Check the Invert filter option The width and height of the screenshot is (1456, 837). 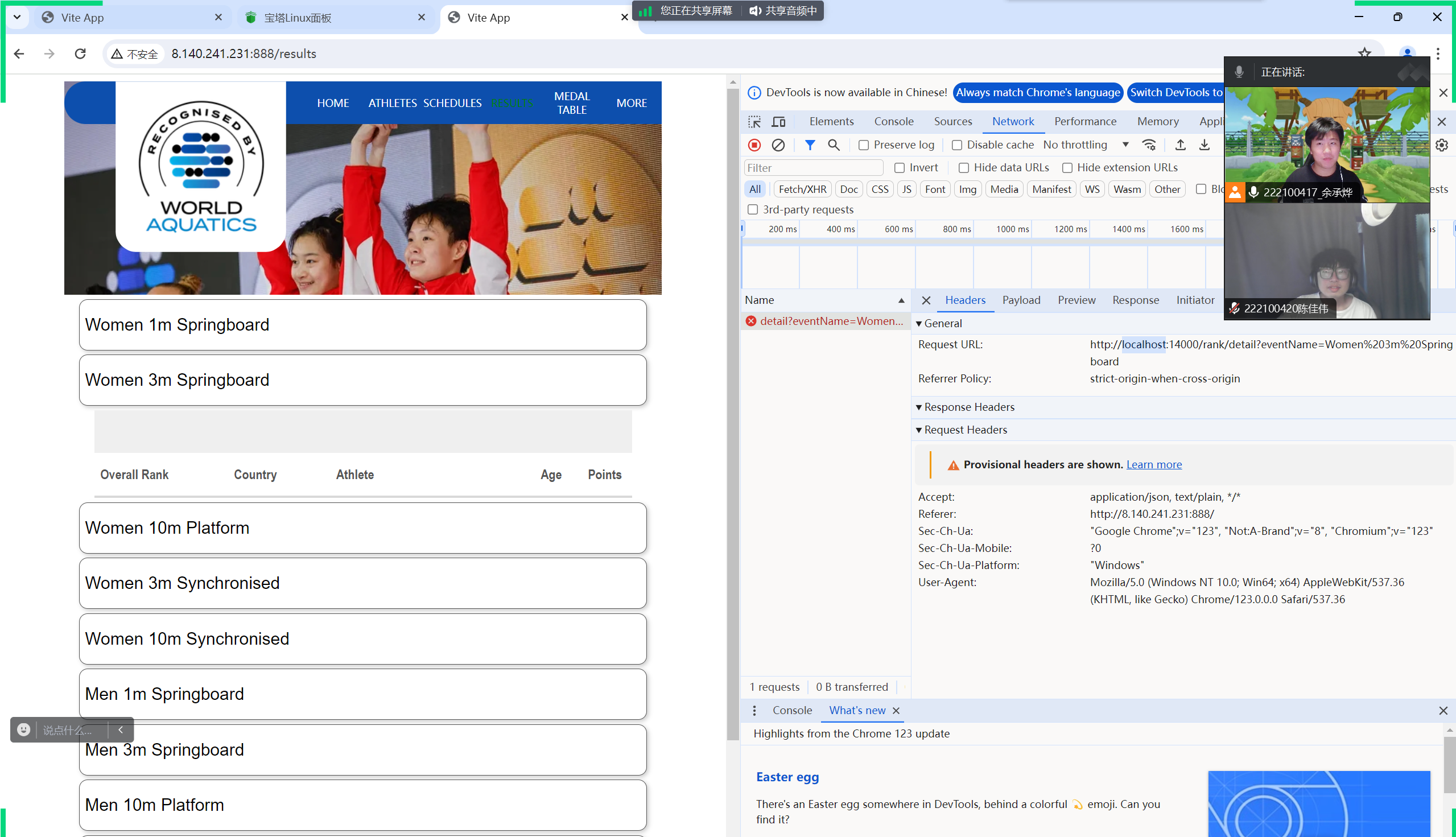(899, 168)
